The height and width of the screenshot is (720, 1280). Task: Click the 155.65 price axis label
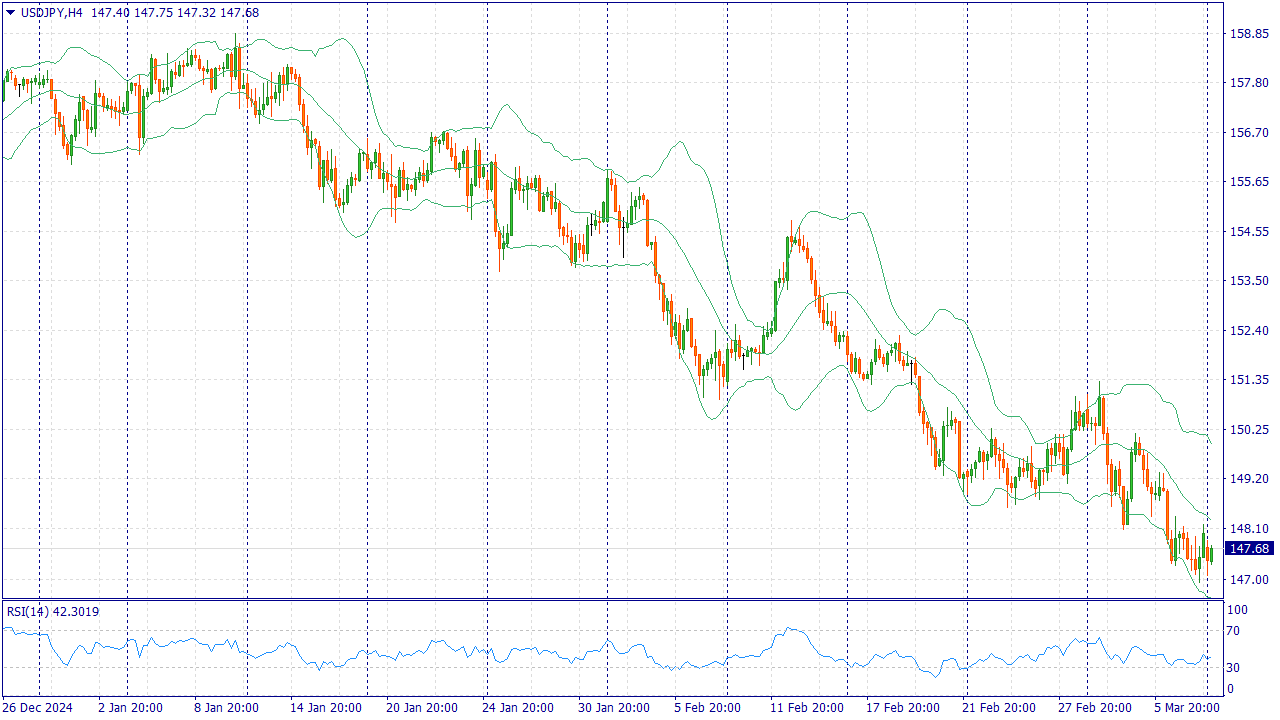pos(1249,182)
